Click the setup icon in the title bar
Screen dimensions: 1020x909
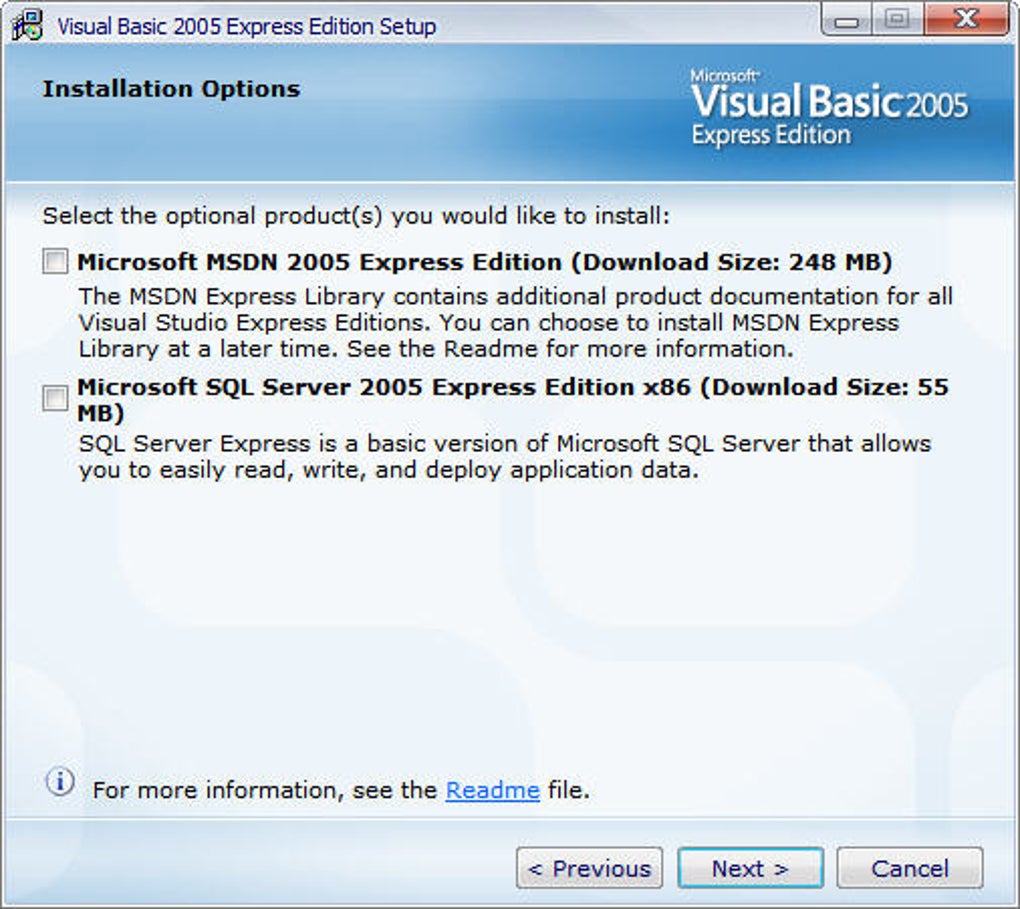tap(27, 25)
